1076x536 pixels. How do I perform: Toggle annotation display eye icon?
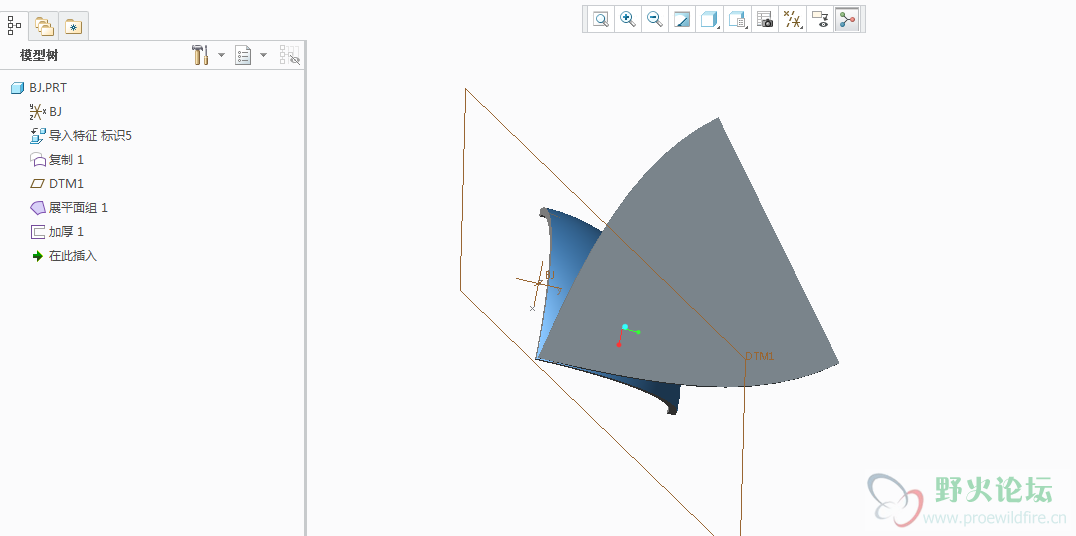[x=820, y=19]
